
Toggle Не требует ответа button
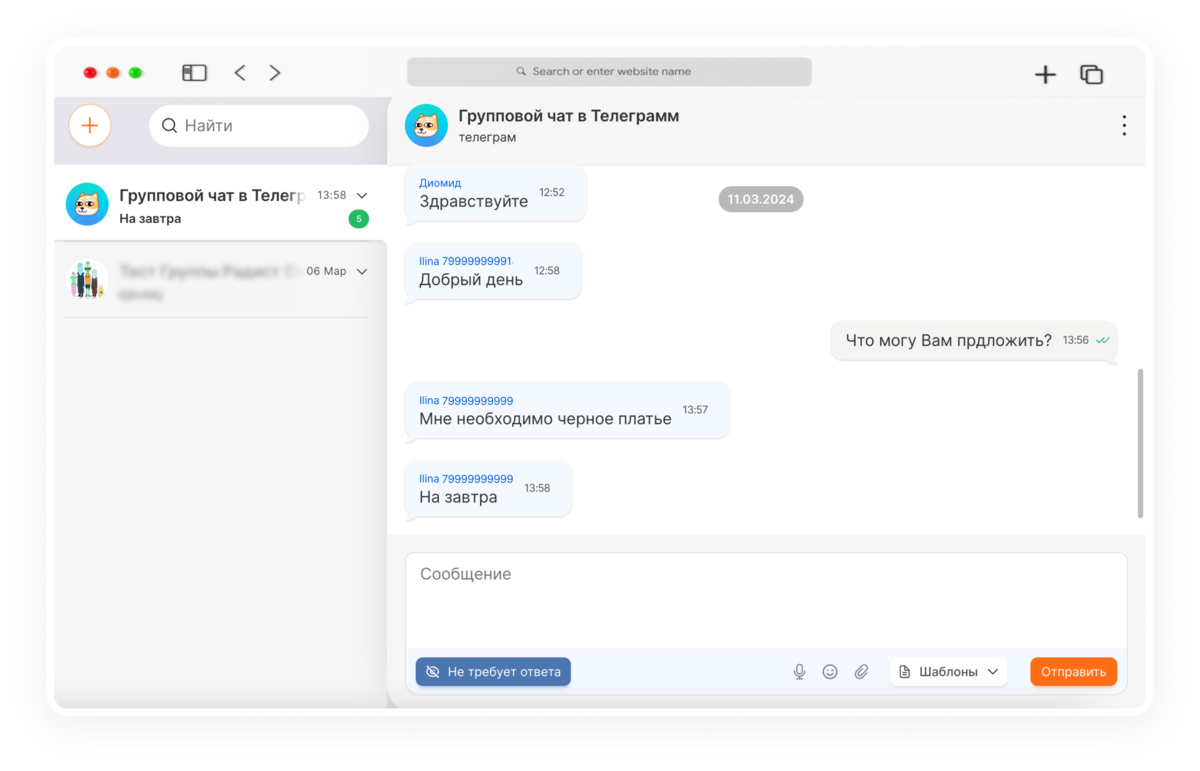tap(493, 672)
